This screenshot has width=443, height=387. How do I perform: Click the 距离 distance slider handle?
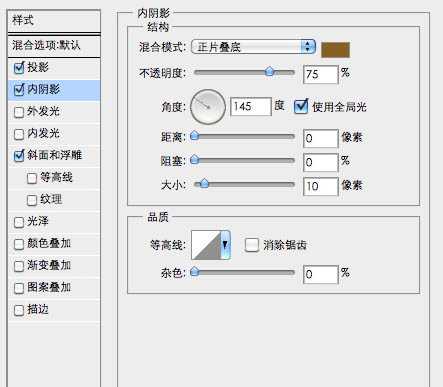coord(195,136)
